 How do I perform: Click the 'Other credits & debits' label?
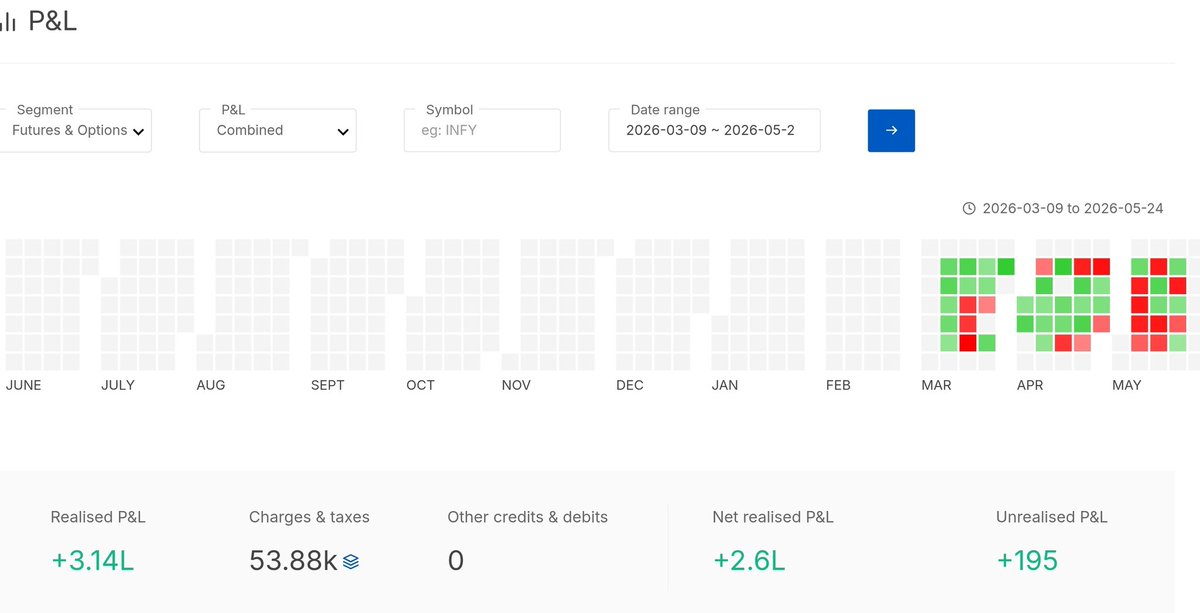click(x=527, y=517)
